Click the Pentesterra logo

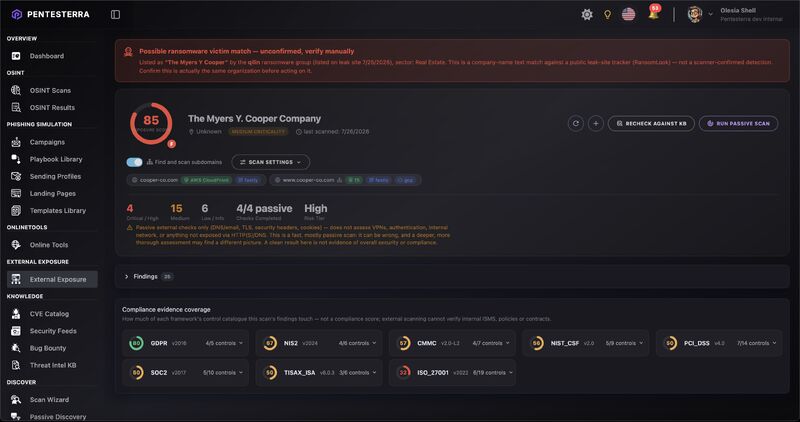coord(50,14)
